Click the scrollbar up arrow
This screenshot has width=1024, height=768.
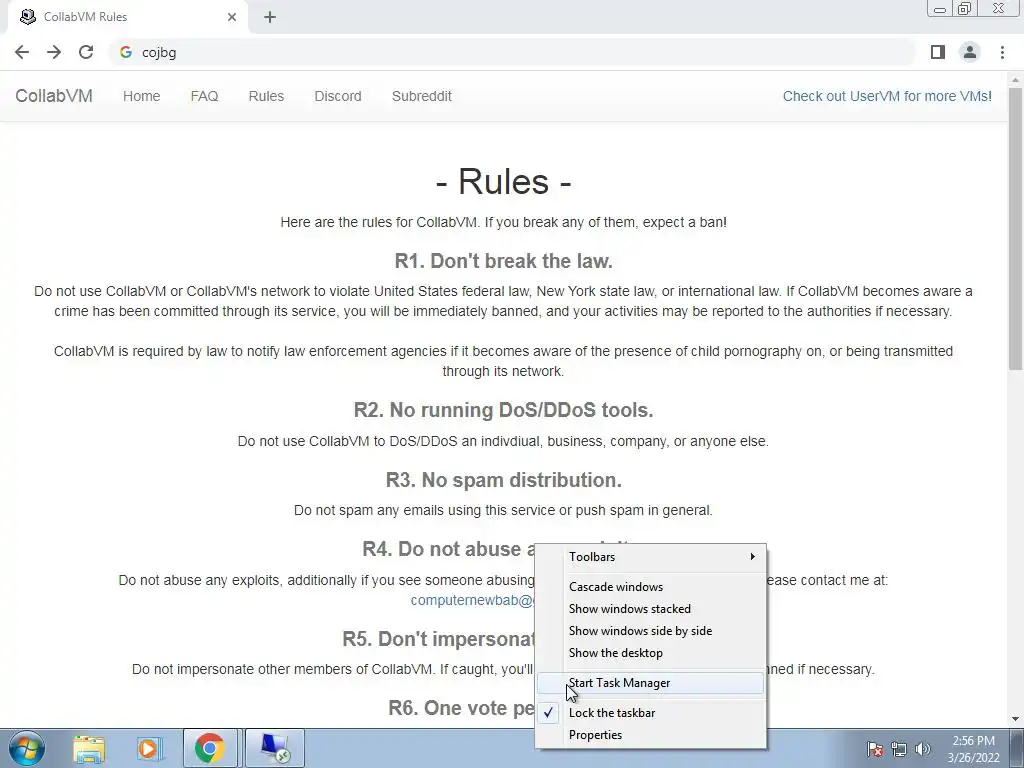(x=1016, y=80)
